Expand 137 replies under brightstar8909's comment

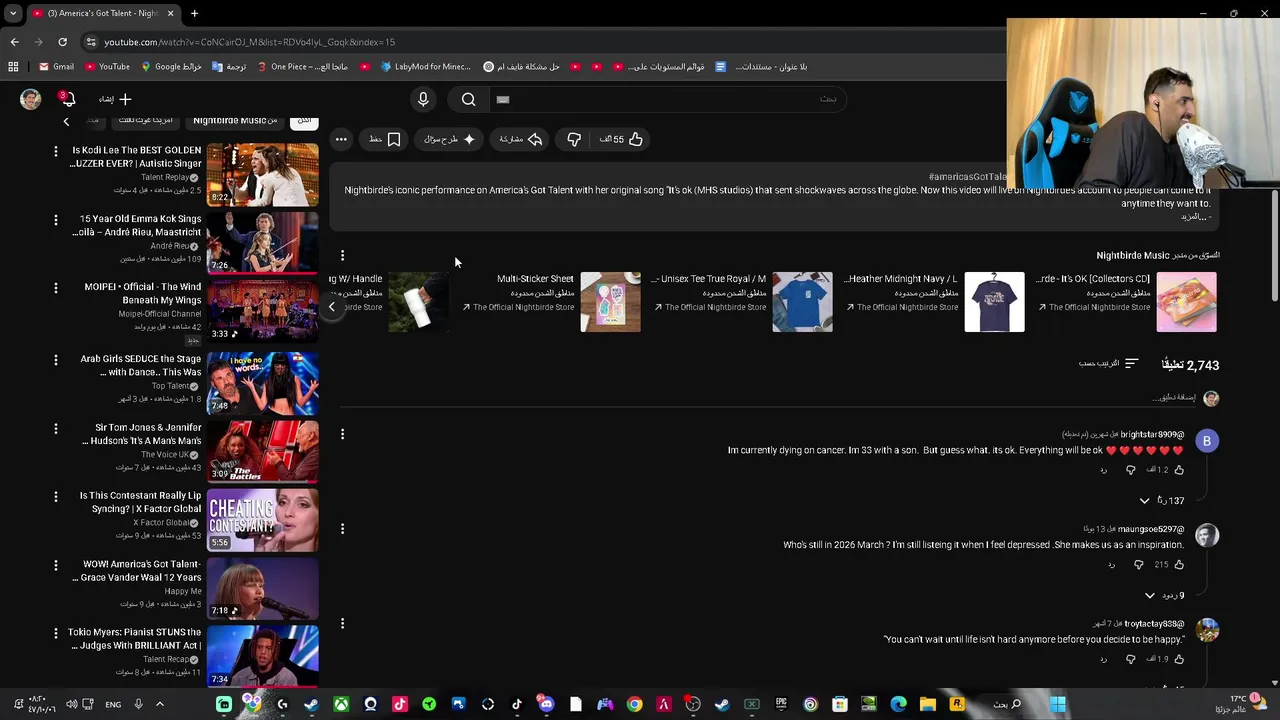pos(1162,500)
